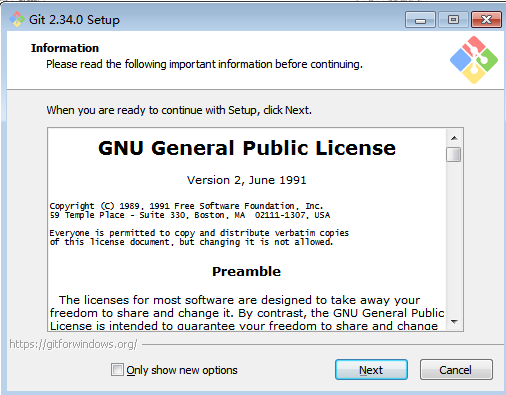Maximize the Git Setup window
This screenshot has height=395, width=506.
click(x=453, y=20)
